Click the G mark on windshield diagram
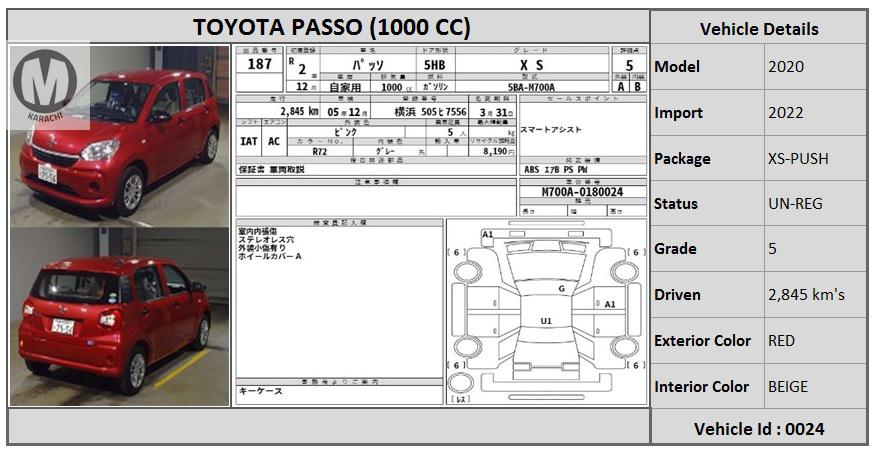This screenshot has height=456, width=877. coord(562,289)
